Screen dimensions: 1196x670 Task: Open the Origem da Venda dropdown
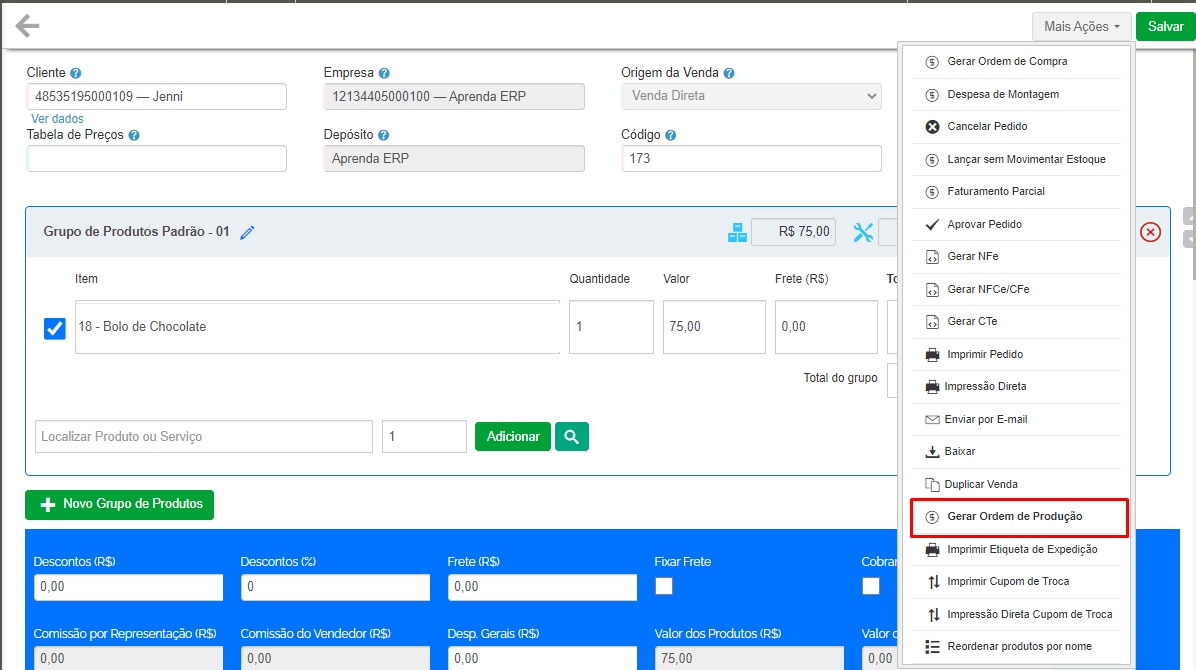pyautogui.click(x=750, y=96)
